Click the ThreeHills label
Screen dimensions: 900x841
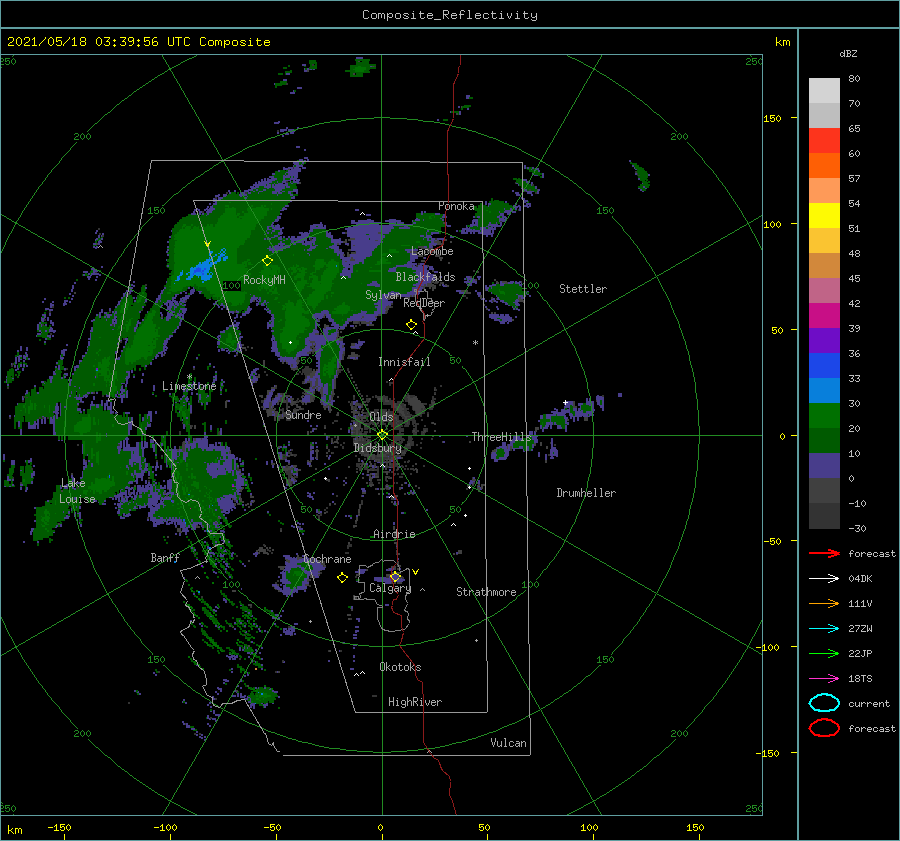pos(502,437)
